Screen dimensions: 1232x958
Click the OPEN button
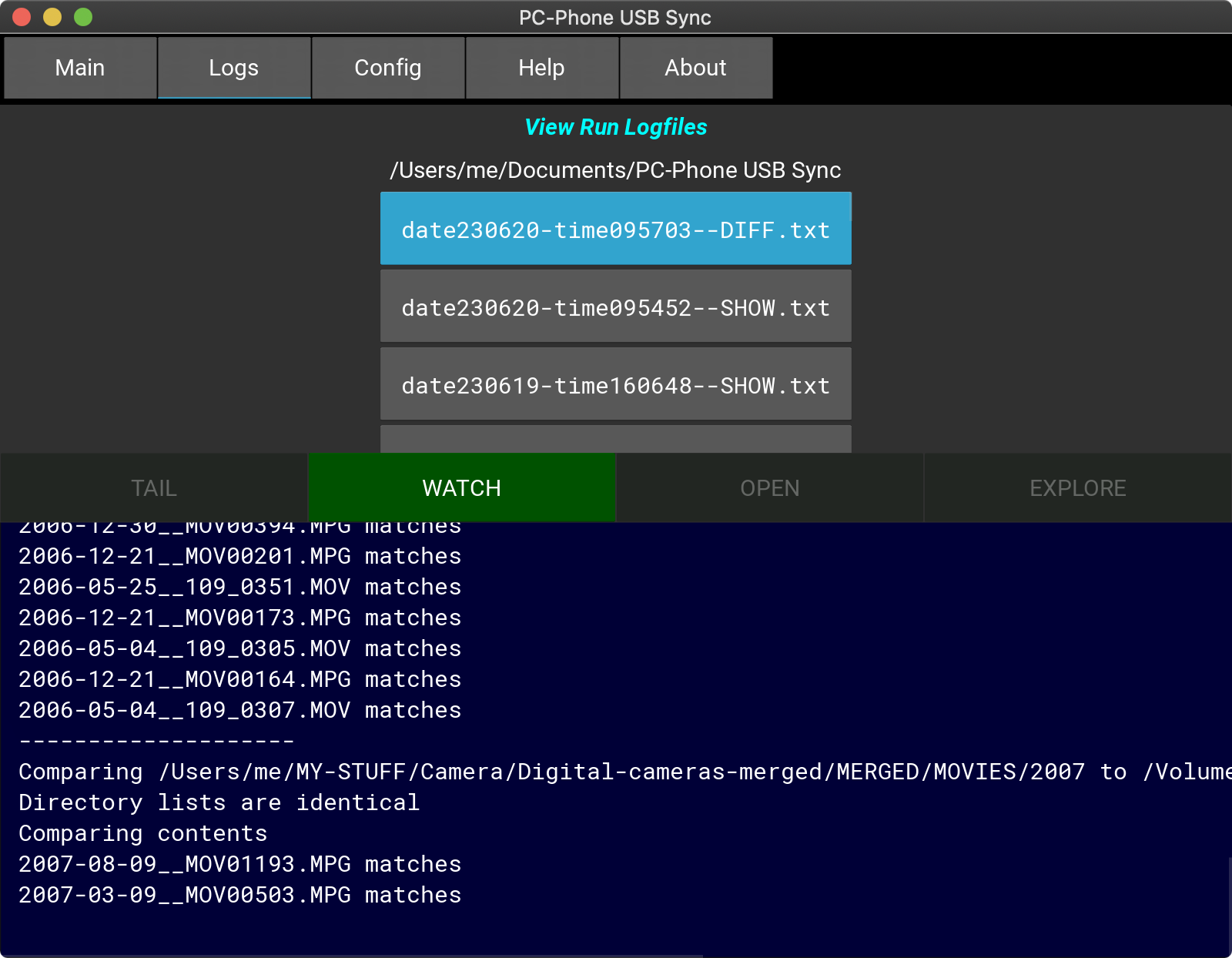[770, 487]
